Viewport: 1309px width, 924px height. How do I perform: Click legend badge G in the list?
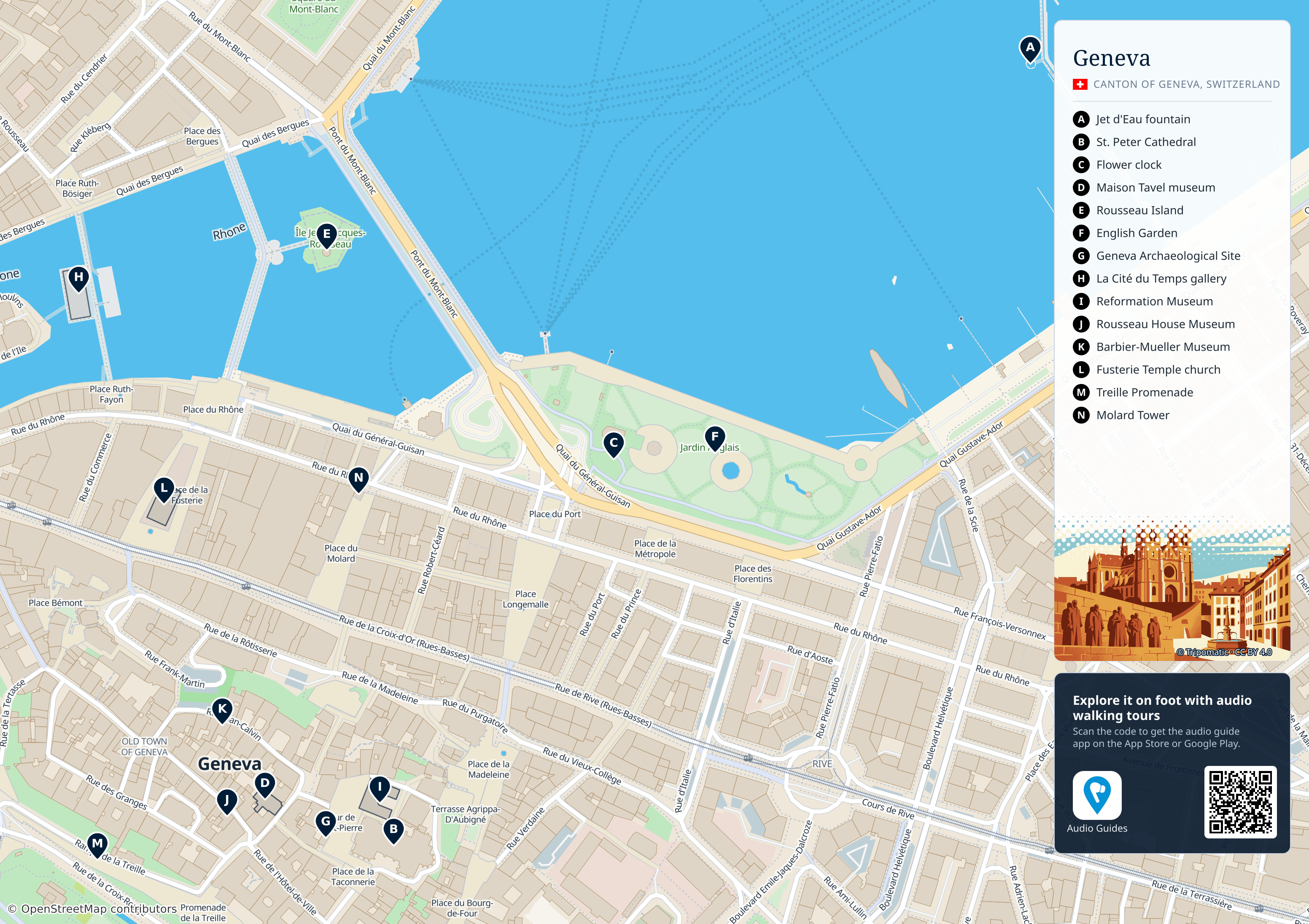pos(1081,256)
